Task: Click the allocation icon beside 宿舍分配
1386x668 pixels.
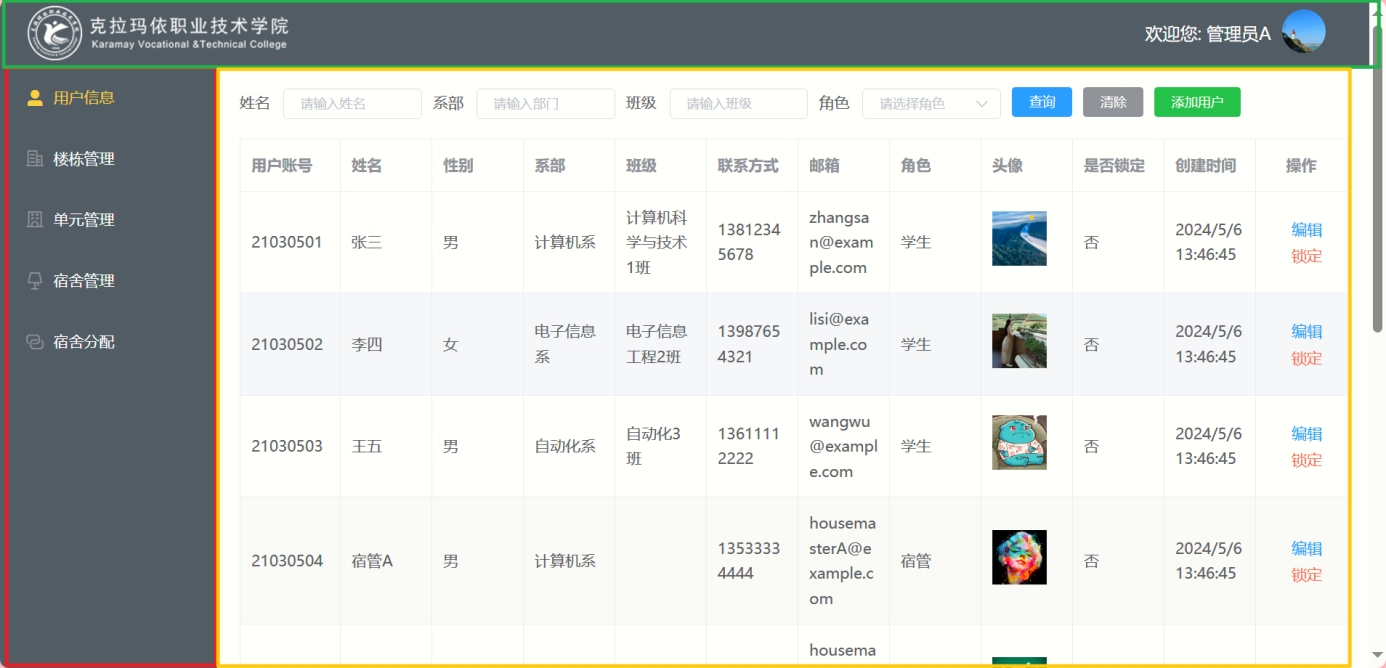Action: pos(35,342)
